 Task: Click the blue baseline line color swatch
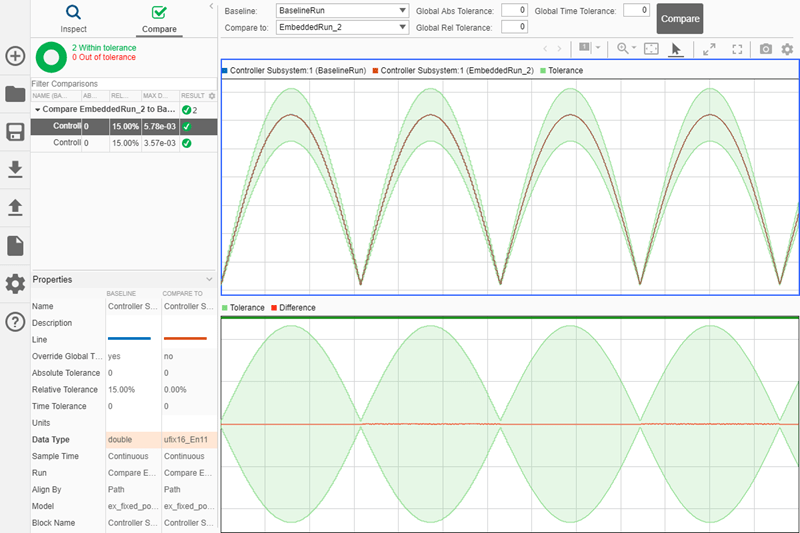129,339
